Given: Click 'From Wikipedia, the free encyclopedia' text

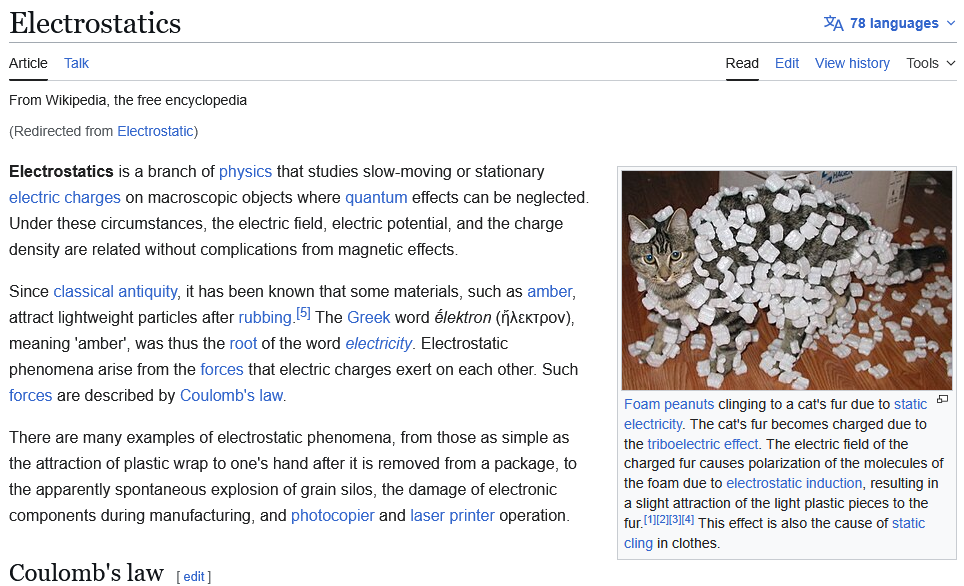Looking at the screenshot, I should [128, 100].
